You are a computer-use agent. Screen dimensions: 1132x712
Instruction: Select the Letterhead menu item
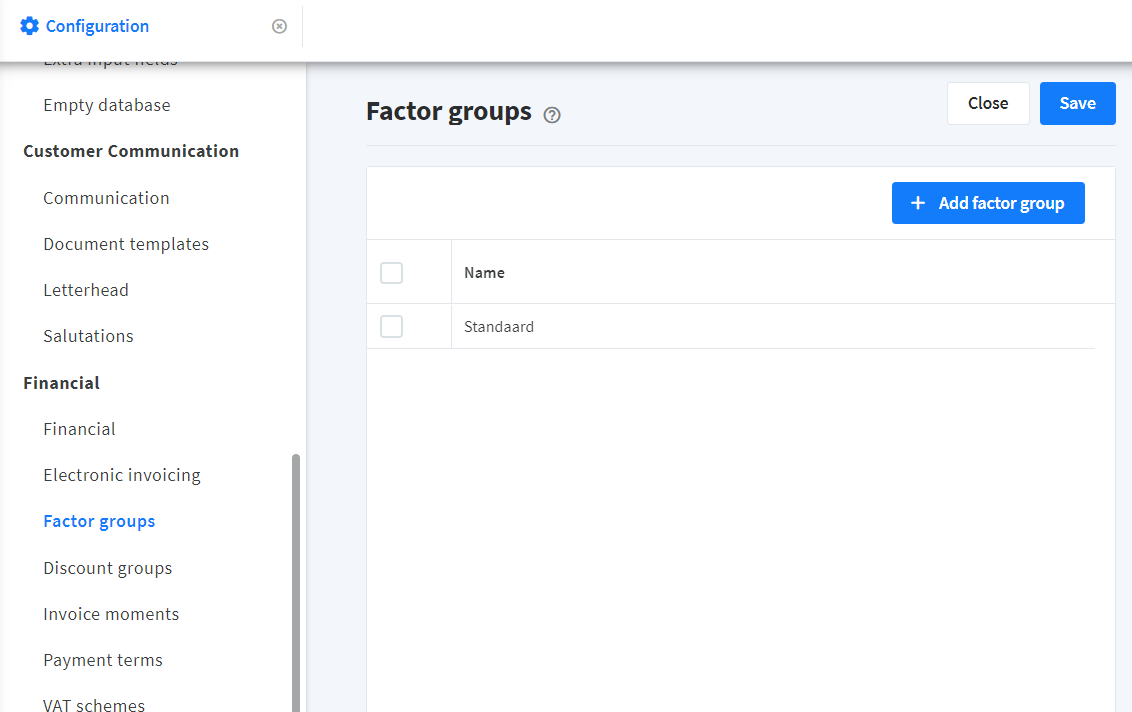[86, 290]
